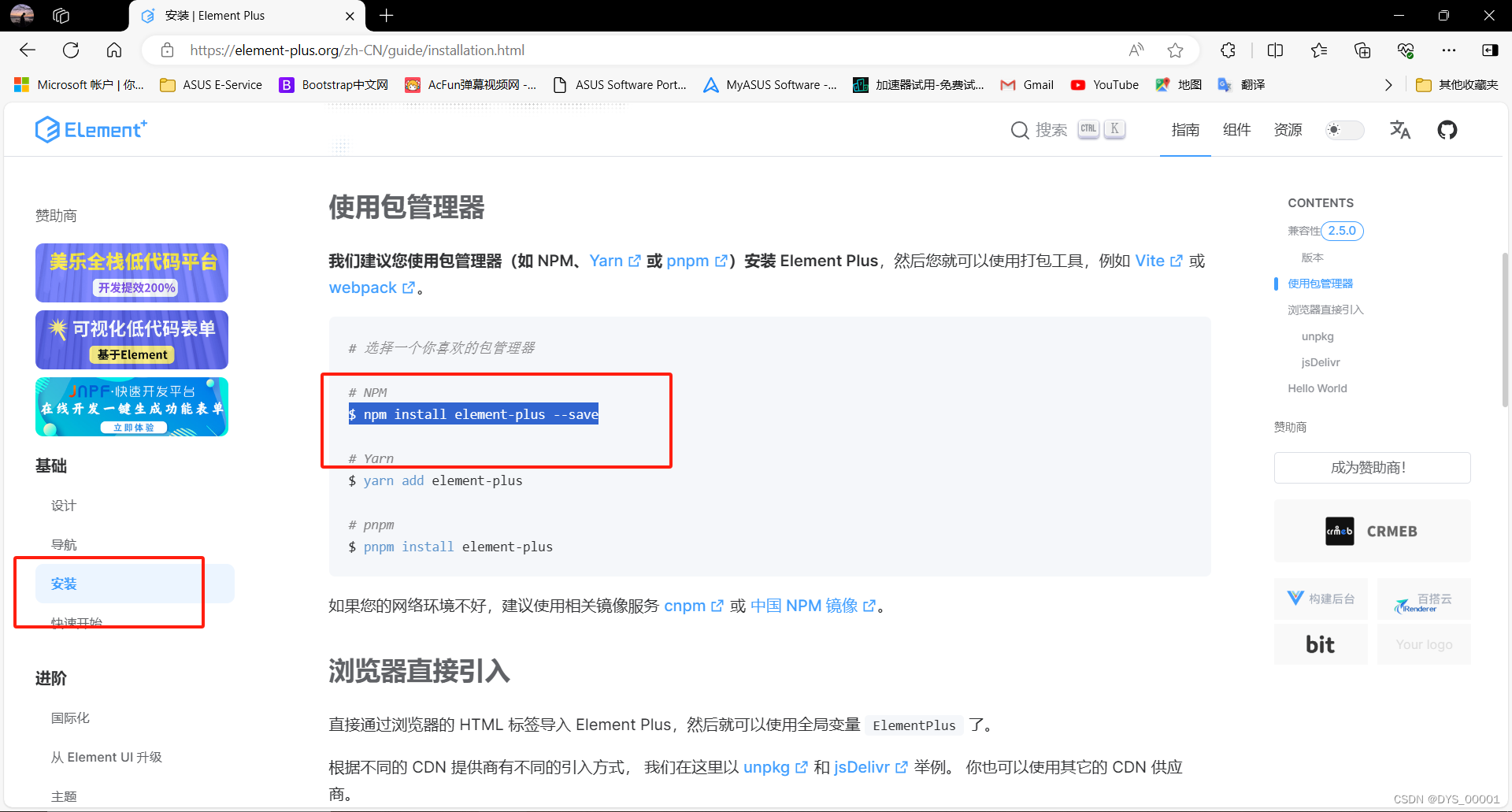Open the GitHub repository icon
The width and height of the screenshot is (1512, 812).
1447,130
